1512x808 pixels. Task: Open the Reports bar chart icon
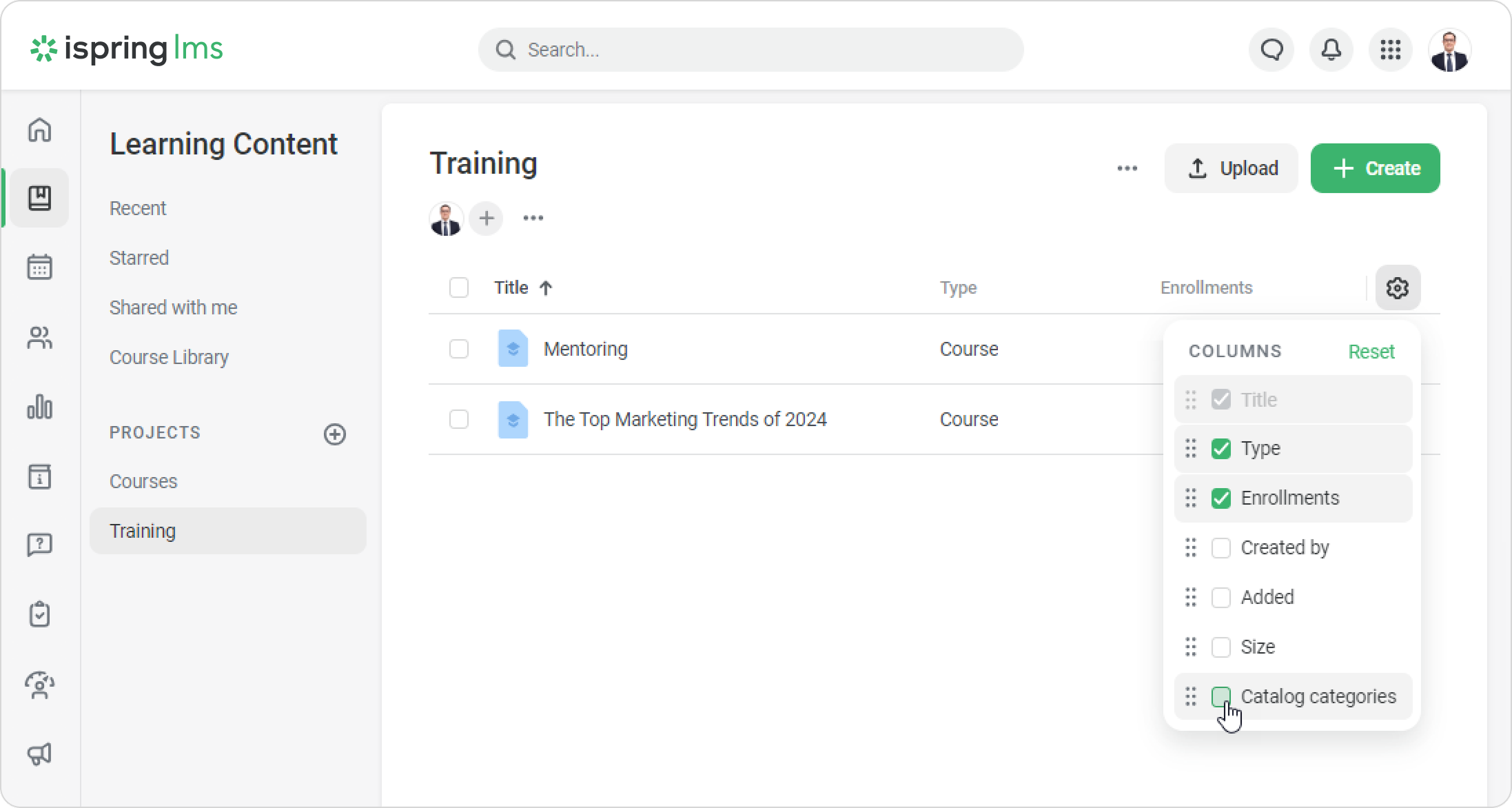click(39, 407)
